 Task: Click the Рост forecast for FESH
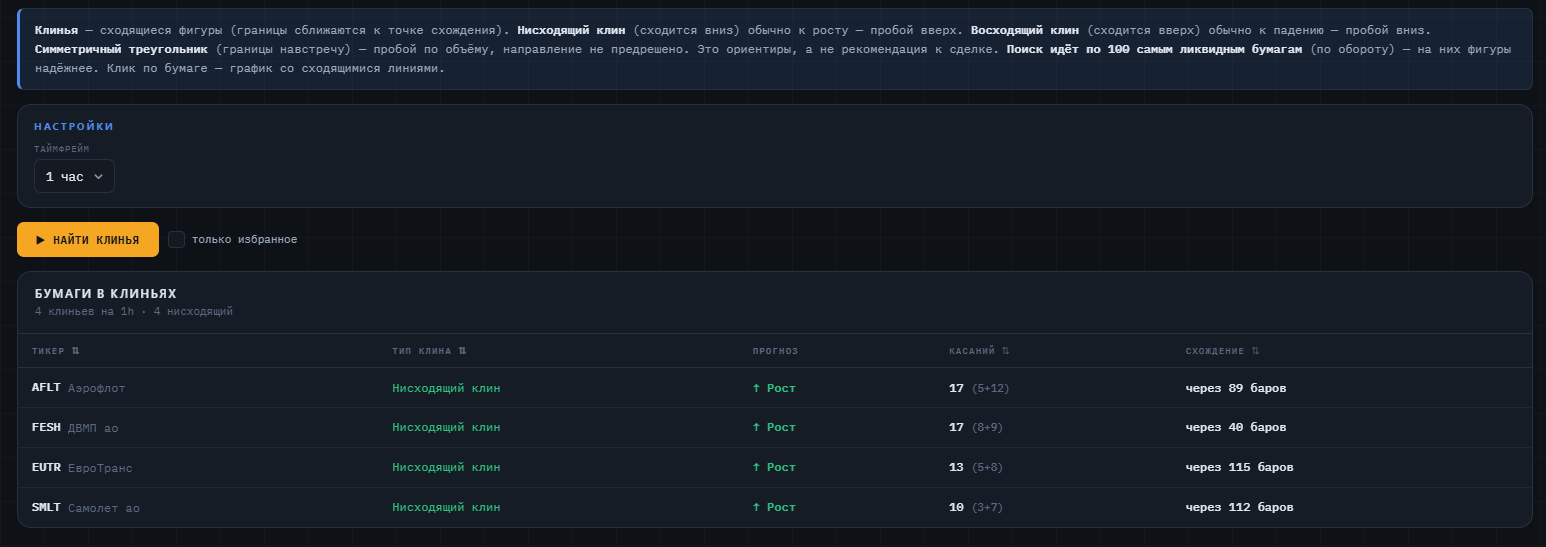(774, 428)
